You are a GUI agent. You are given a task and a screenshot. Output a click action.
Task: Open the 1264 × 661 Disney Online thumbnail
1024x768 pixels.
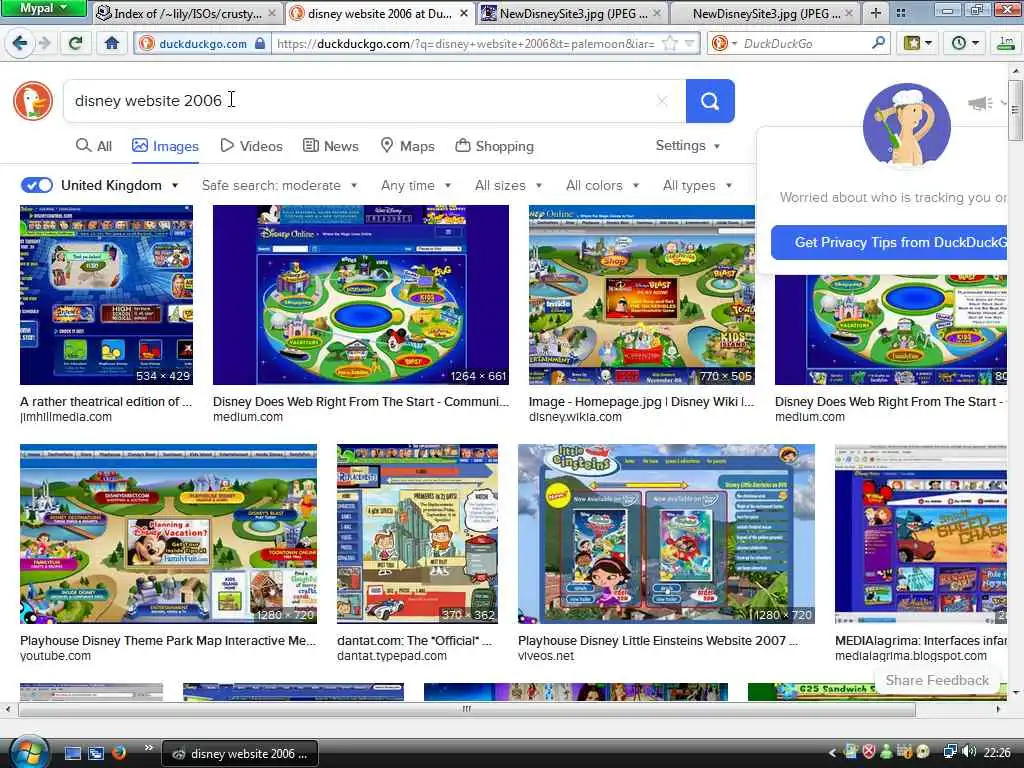point(360,295)
